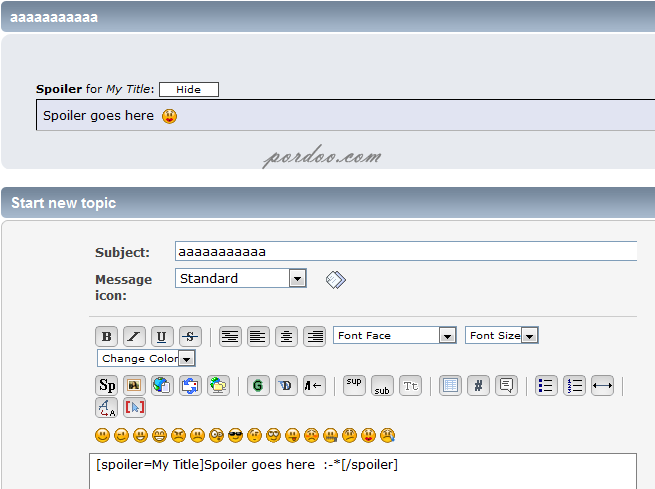Insert the toothy grin emoticon

tap(159, 436)
